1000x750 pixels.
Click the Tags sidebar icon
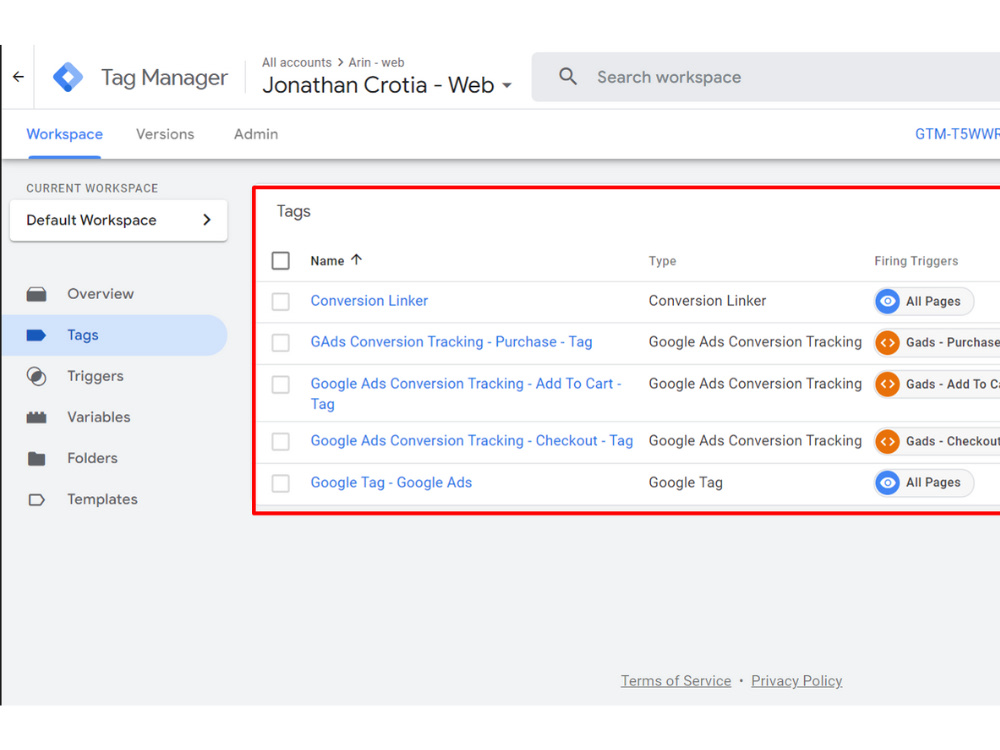[x=36, y=335]
